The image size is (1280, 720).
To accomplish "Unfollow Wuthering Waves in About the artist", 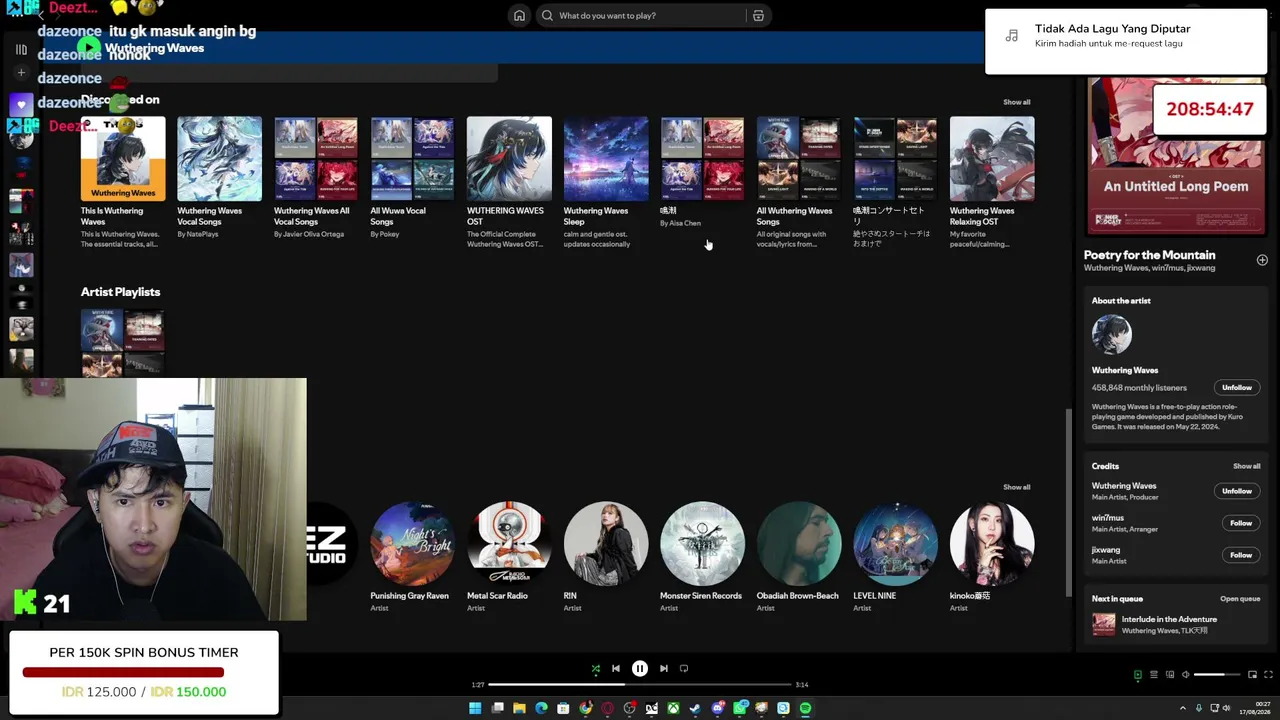I will tap(1237, 388).
